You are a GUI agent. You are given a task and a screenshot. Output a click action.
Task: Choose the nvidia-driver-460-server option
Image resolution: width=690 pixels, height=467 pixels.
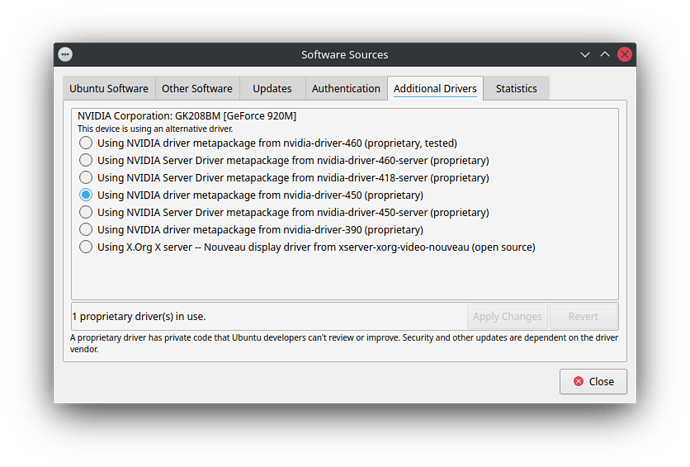[86, 160]
